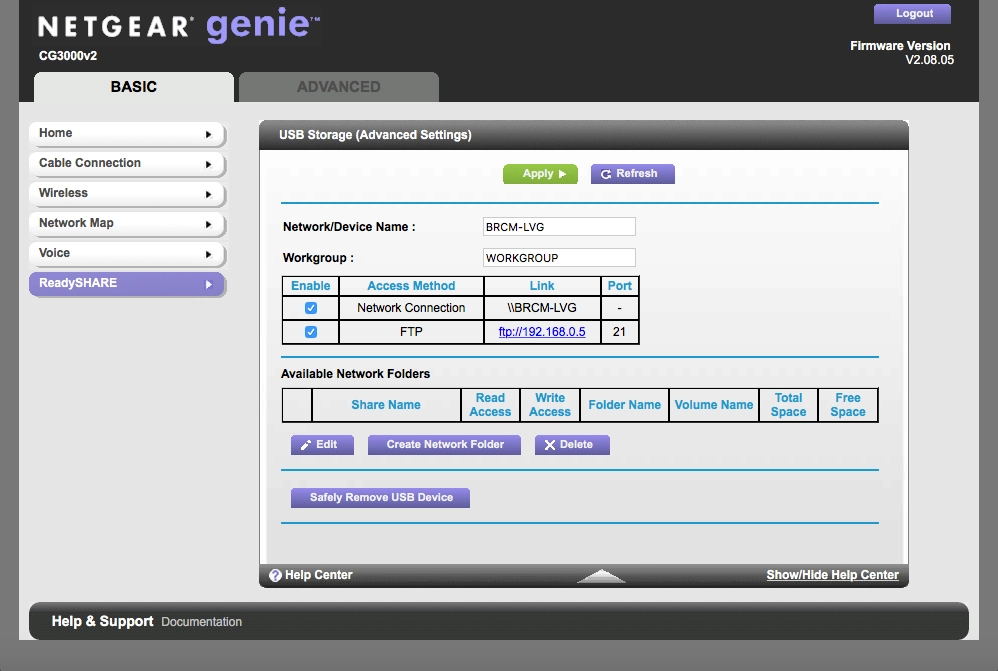Enable or disable Network Connection access checkbox
This screenshot has width=998, height=671.
coord(311,308)
